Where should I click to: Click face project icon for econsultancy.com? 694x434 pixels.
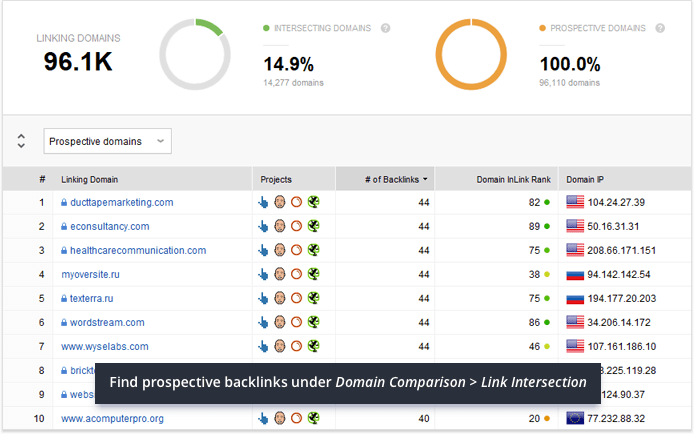point(280,226)
